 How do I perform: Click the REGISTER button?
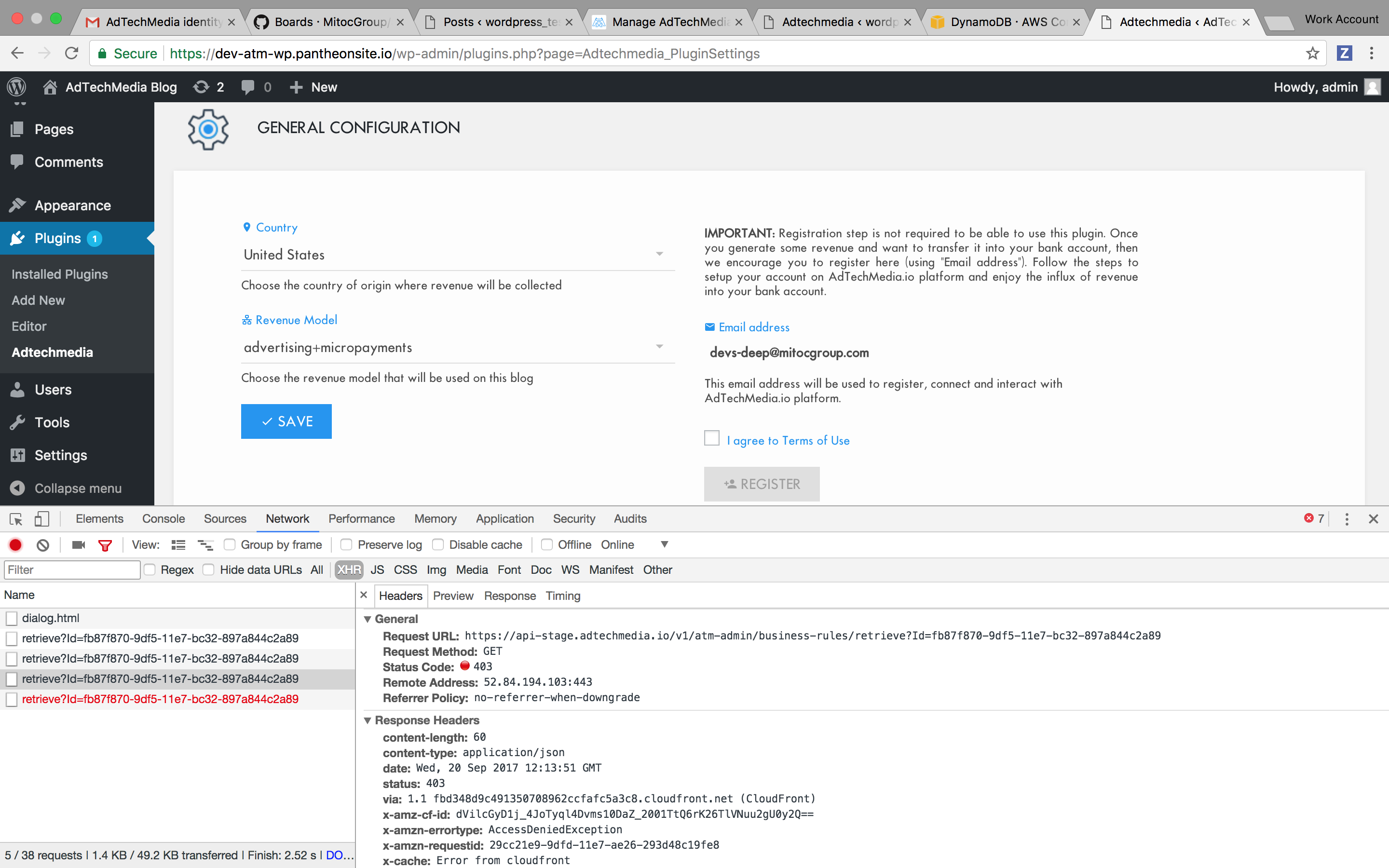(762, 484)
